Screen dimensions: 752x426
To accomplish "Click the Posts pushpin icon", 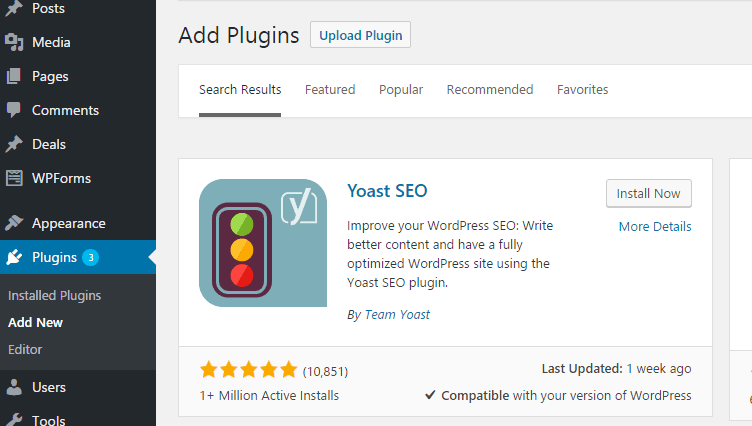I will (14, 8).
